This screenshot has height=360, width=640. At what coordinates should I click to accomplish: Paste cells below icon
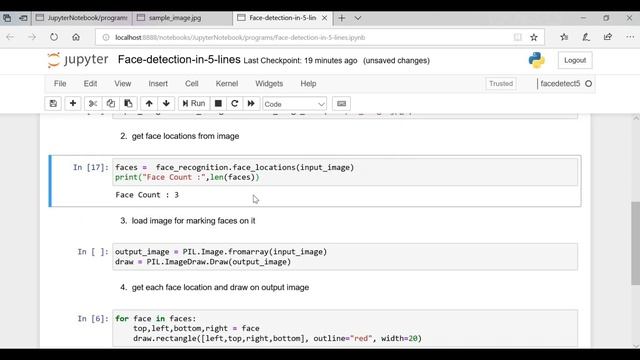(x=128, y=104)
